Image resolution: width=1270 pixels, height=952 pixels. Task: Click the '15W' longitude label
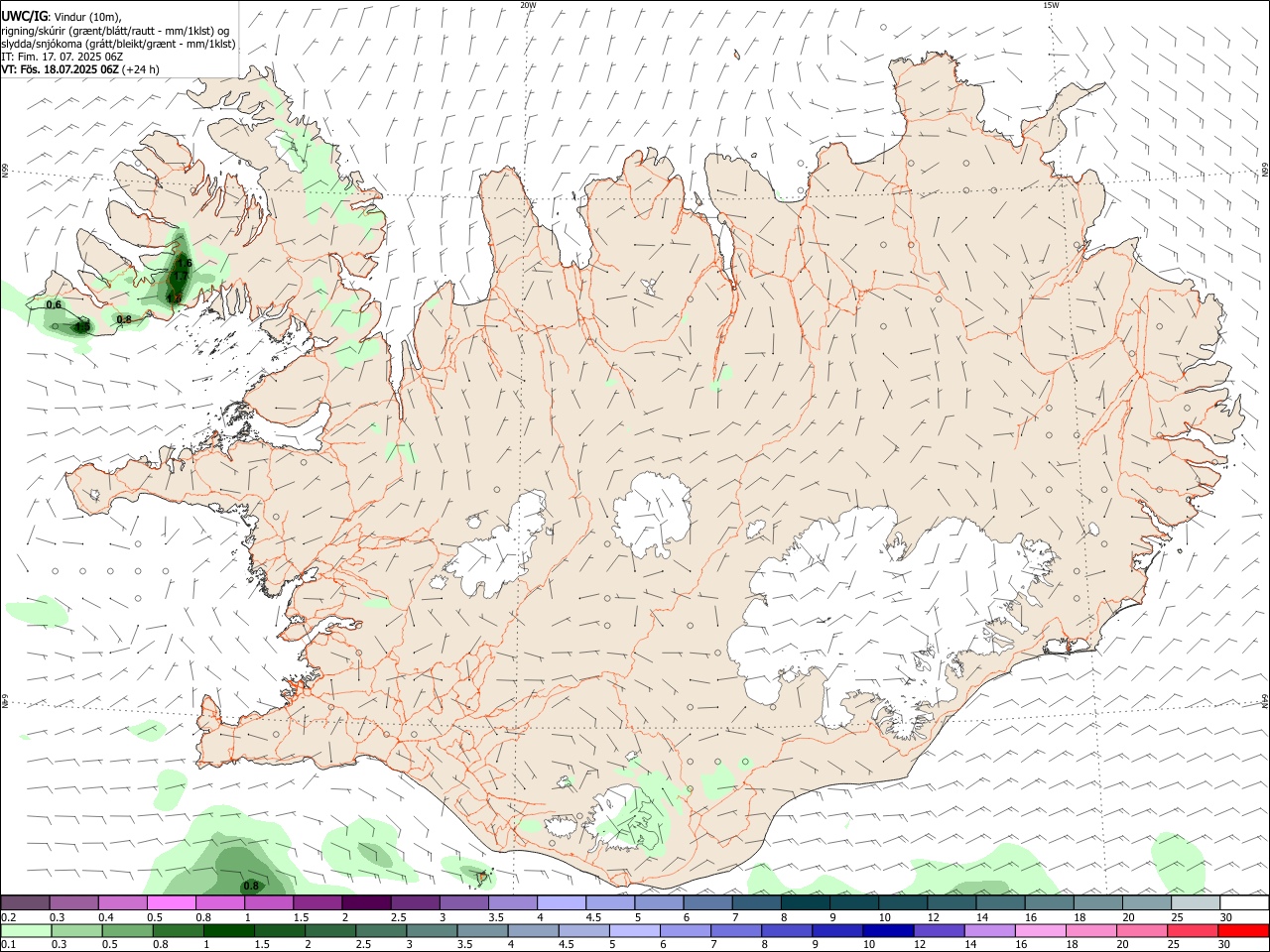click(x=1051, y=5)
